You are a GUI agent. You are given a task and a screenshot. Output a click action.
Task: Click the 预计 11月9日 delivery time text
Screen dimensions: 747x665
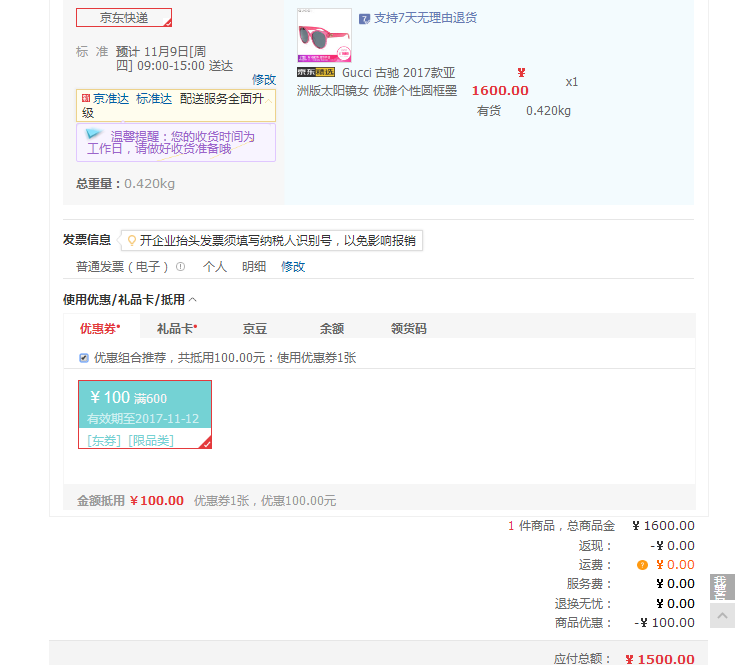click(174, 58)
